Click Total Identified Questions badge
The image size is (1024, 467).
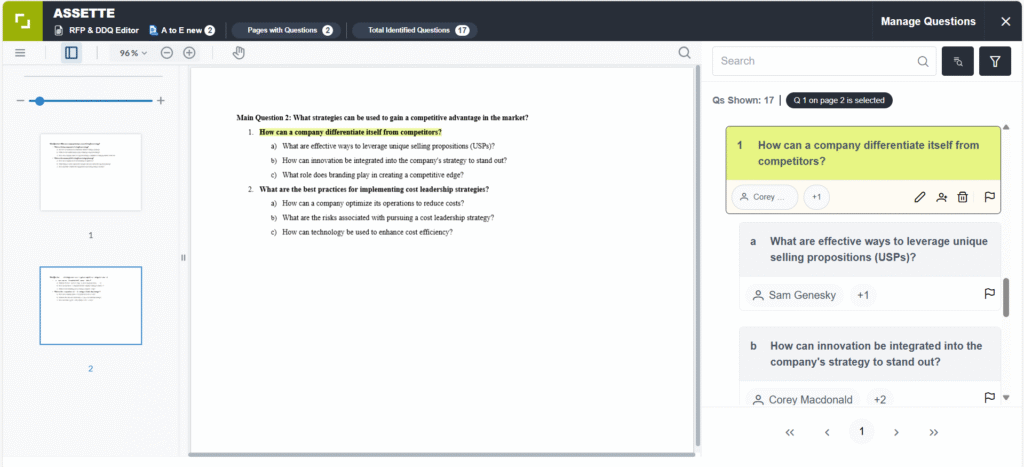pos(415,30)
